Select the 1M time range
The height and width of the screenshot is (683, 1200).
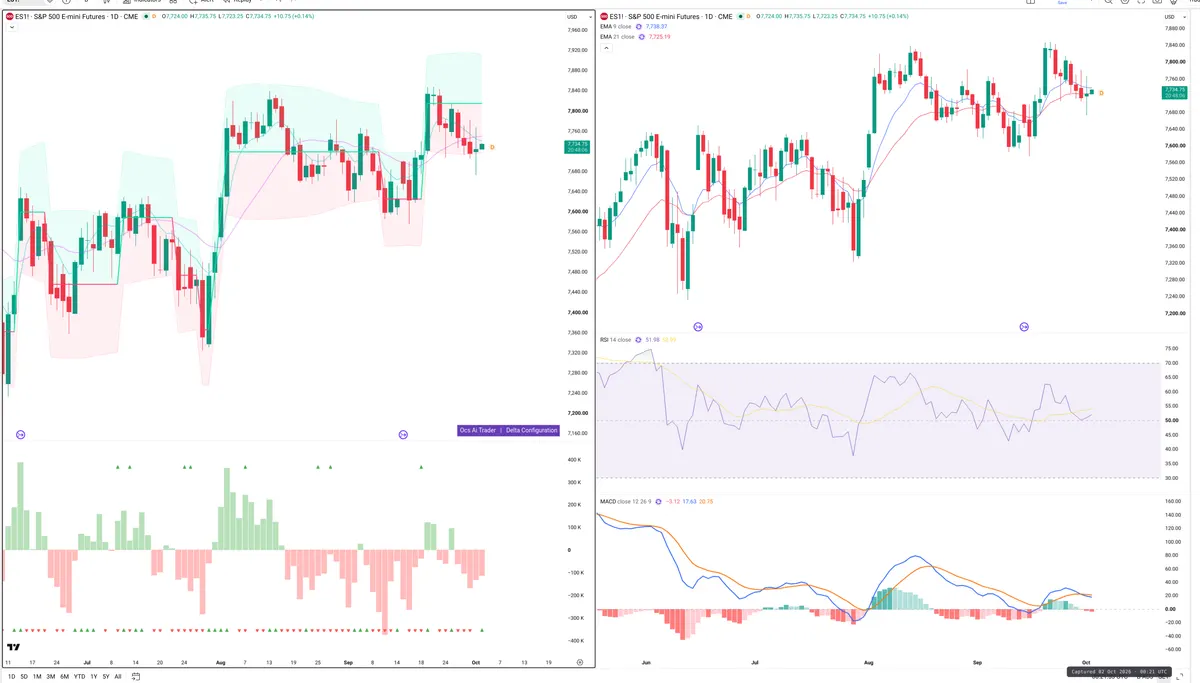pos(37,677)
